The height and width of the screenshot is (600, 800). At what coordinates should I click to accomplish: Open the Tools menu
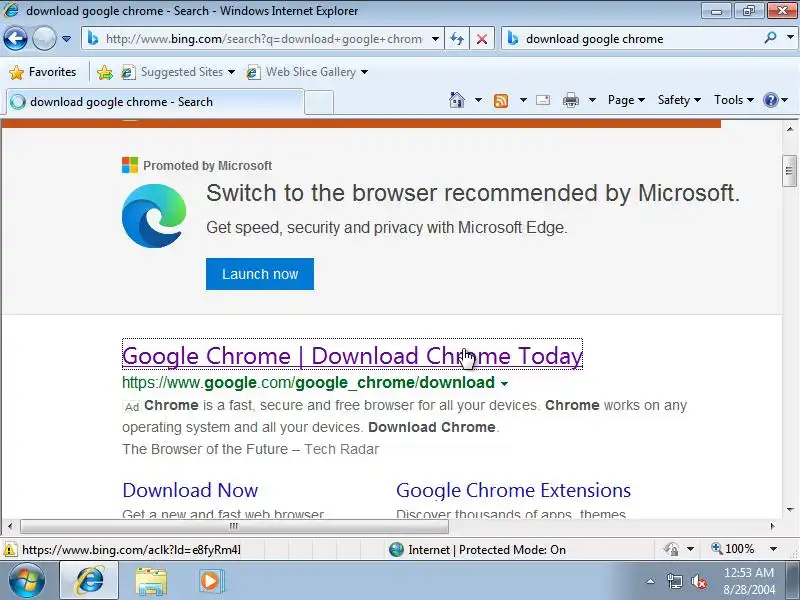(734, 100)
